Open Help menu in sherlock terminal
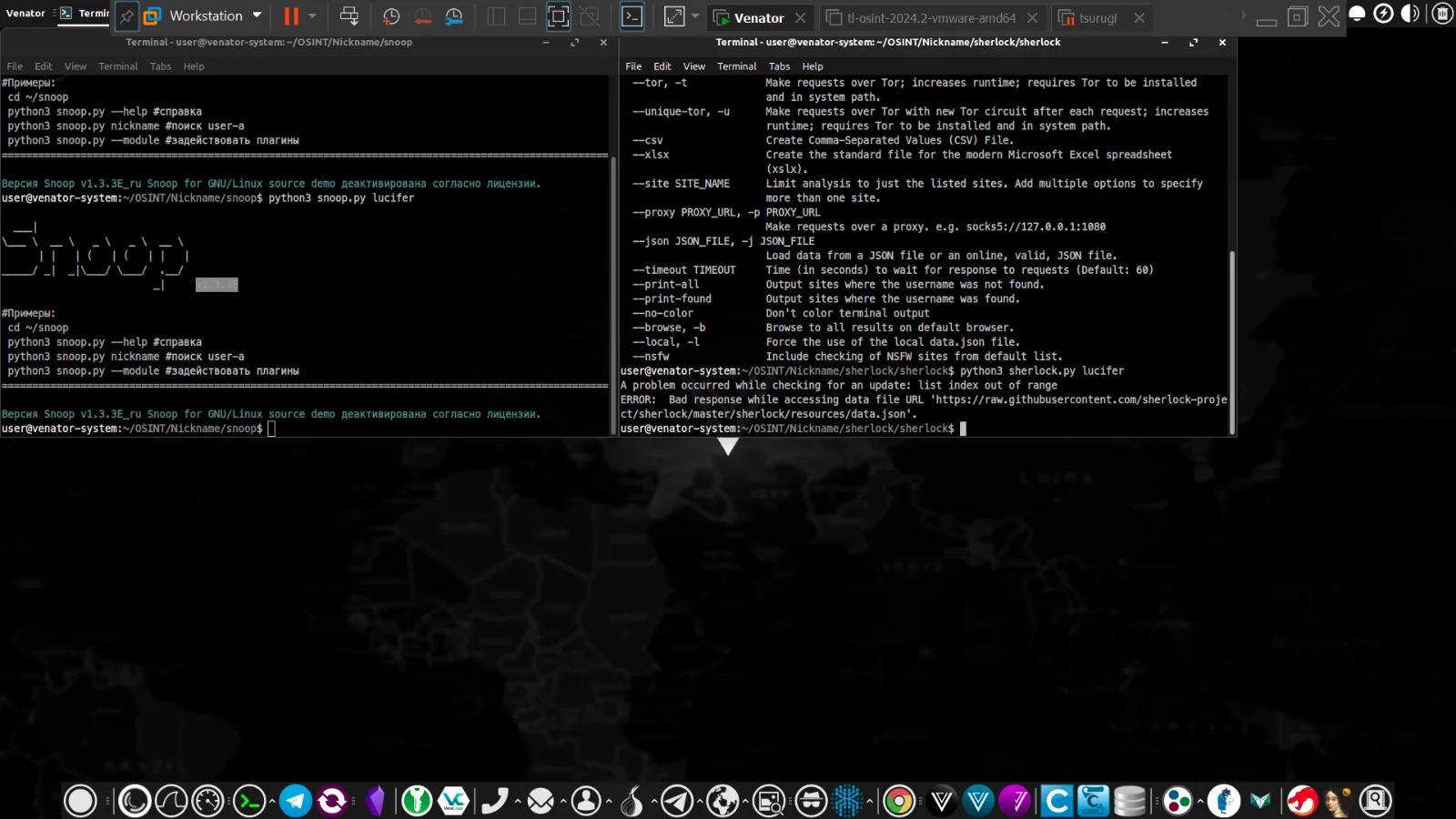Image resolution: width=1456 pixels, height=819 pixels. pyautogui.click(x=813, y=66)
